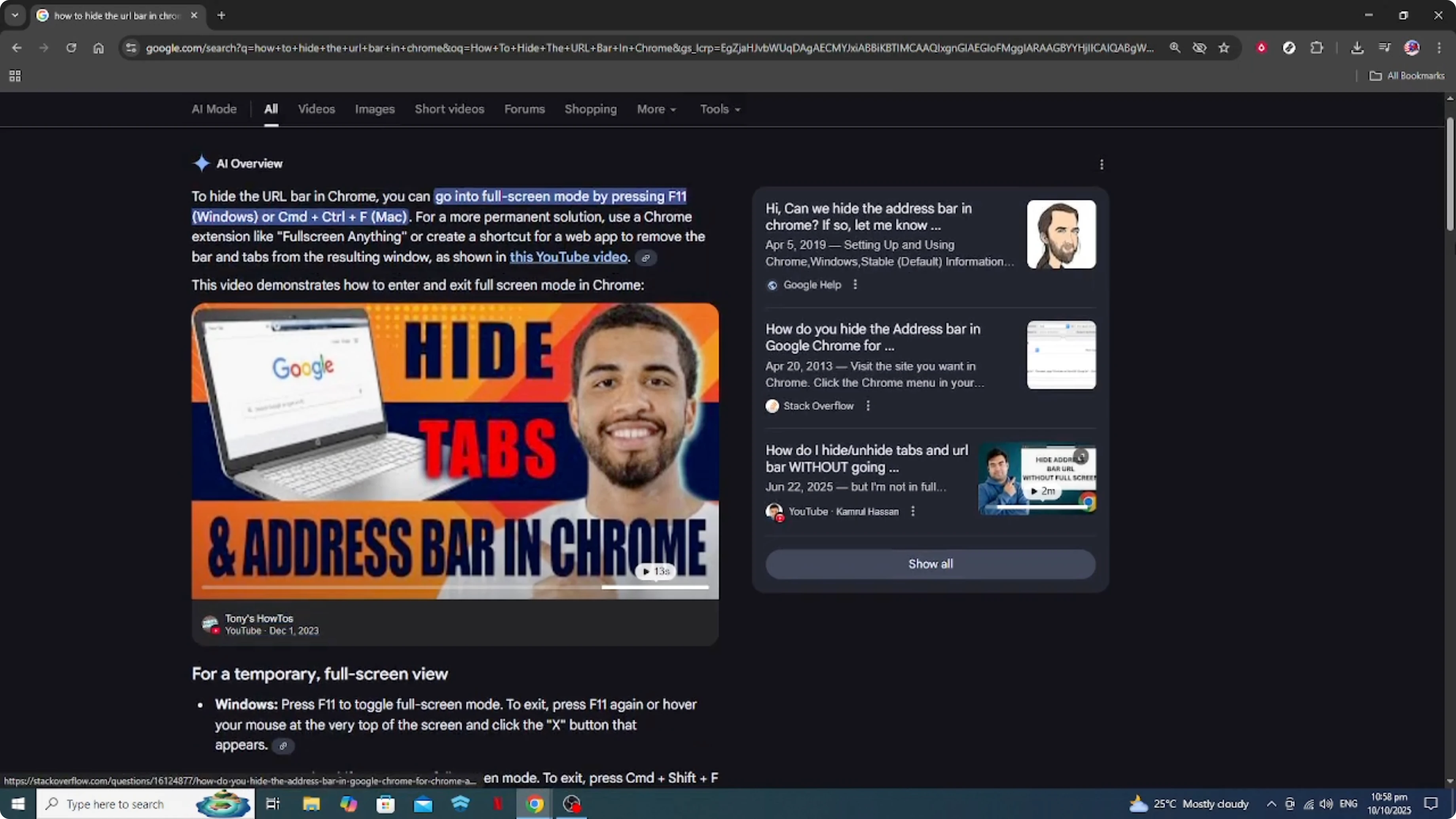Launch OBS Studio from the taskbar

pos(571,804)
